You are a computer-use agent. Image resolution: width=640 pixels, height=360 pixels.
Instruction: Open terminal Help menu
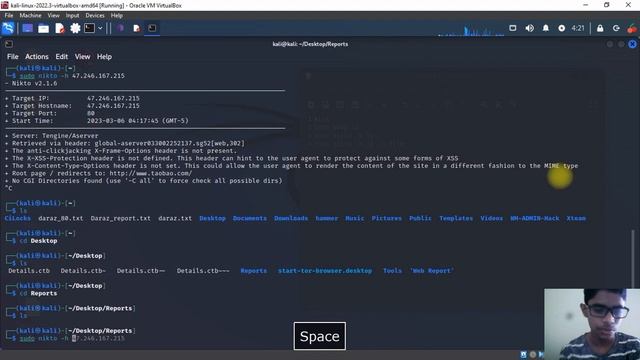[x=104, y=57]
